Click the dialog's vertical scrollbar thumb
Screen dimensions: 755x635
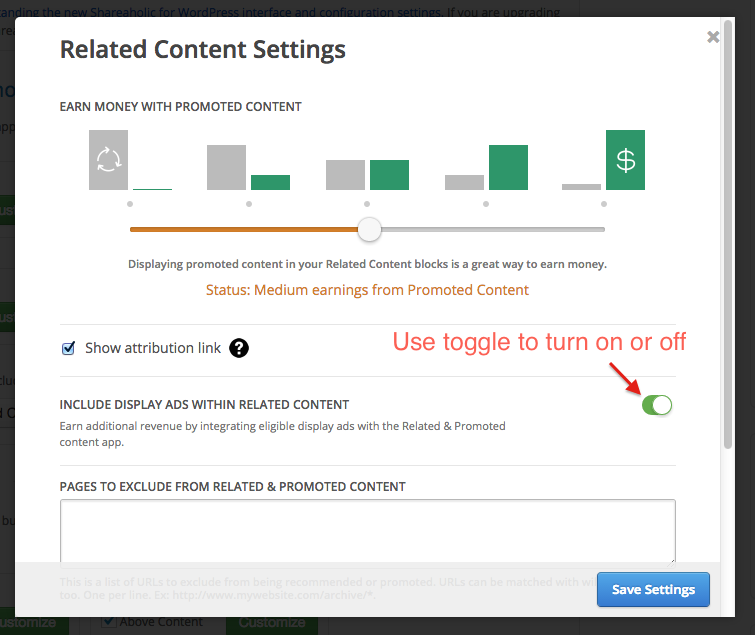point(728,234)
